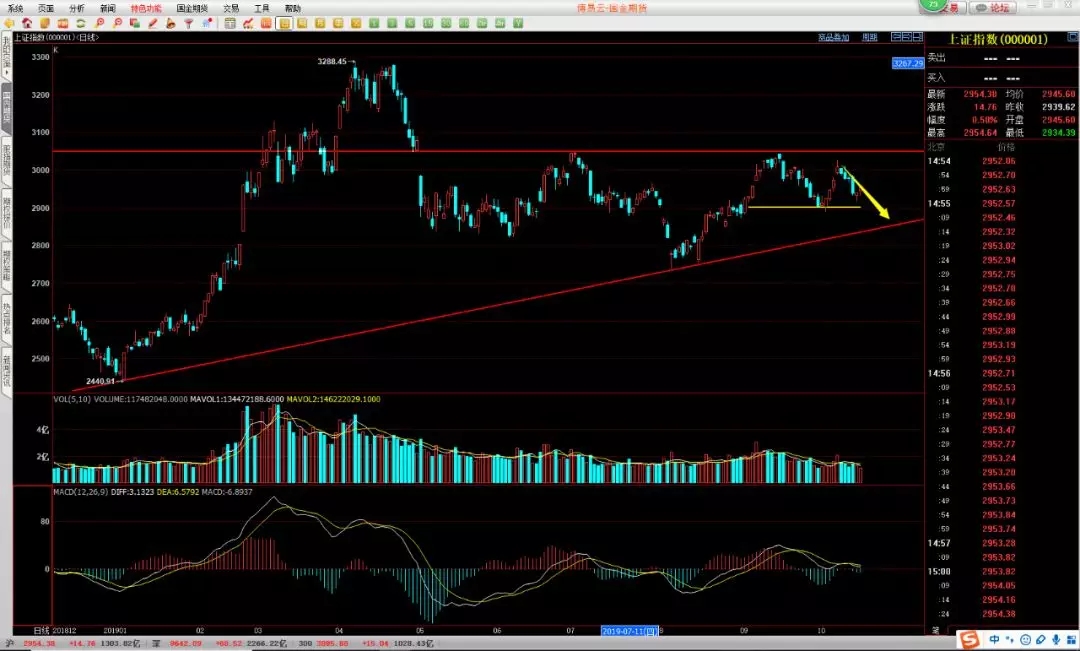Click the red line-chart icon in the toolbar
Viewport: 1080px width, 651px height.
pyautogui.click(x=248, y=23)
